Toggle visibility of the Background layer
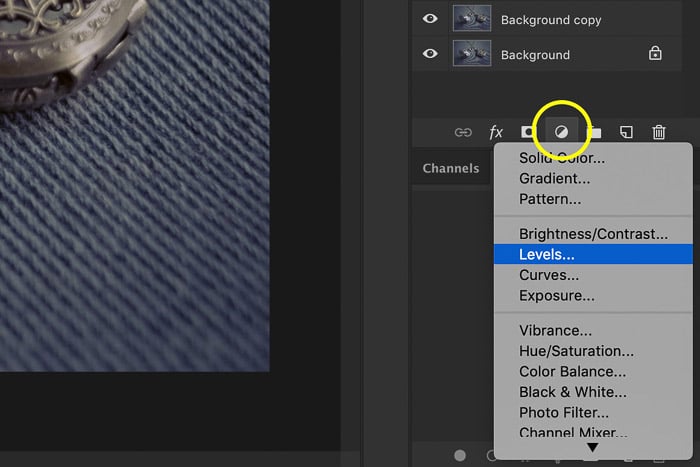The image size is (700, 467). tap(430, 54)
